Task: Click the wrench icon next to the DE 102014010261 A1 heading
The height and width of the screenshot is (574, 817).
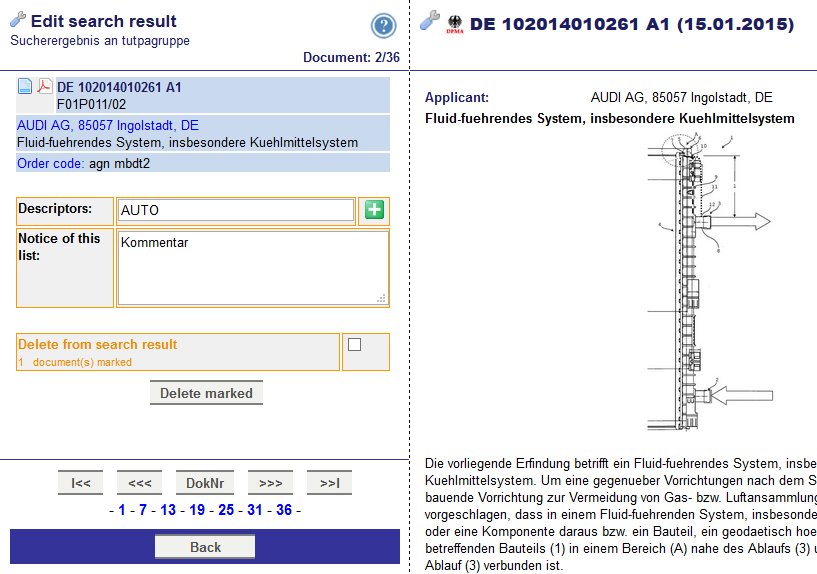Action: pyautogui.click(x=430, y=21)
